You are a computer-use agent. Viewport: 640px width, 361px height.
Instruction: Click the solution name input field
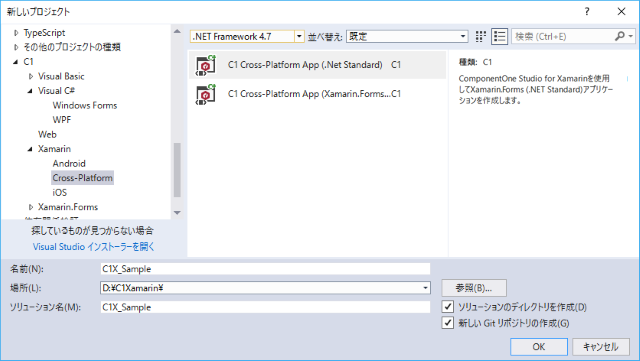[265, 307]
